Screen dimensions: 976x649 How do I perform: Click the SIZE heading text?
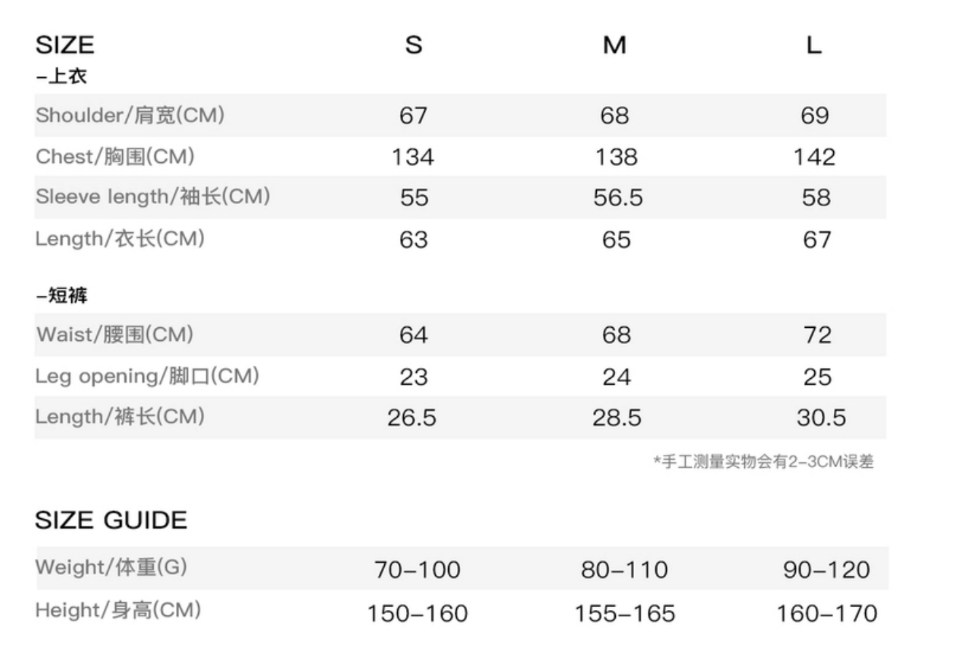65,45
